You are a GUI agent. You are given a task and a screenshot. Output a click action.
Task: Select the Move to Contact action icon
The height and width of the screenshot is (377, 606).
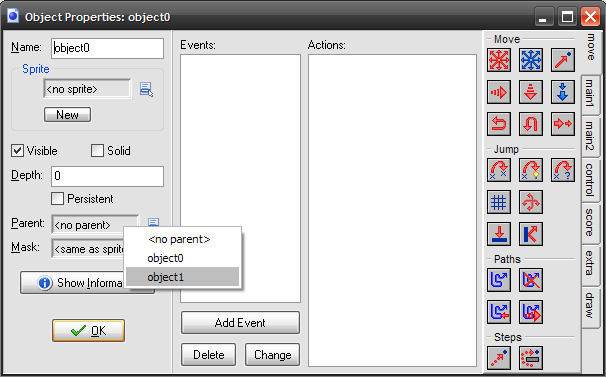499,234
